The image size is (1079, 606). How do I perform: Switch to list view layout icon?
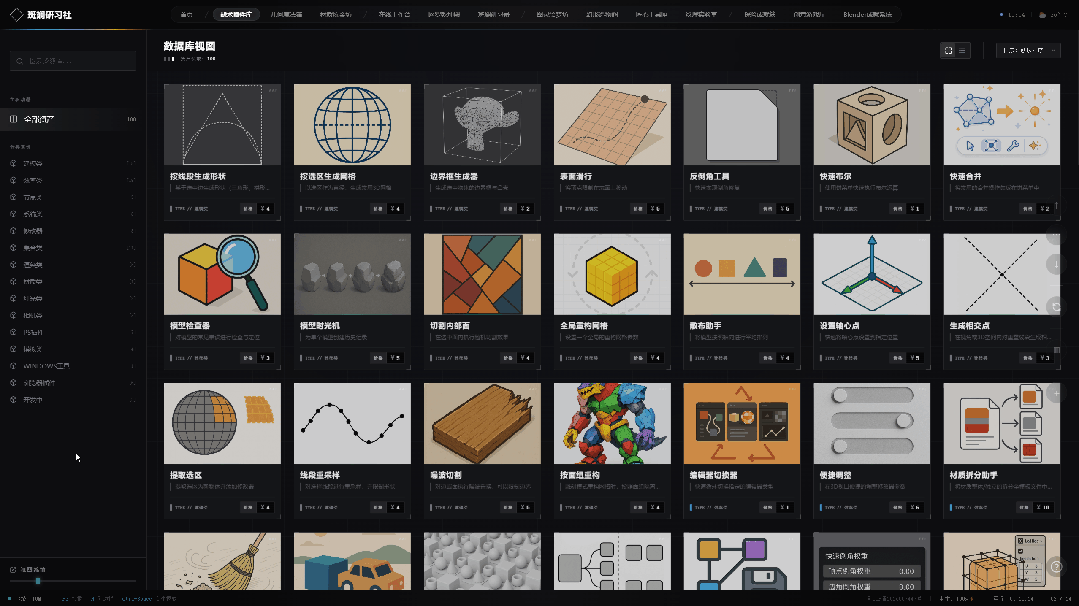[963, 50]
